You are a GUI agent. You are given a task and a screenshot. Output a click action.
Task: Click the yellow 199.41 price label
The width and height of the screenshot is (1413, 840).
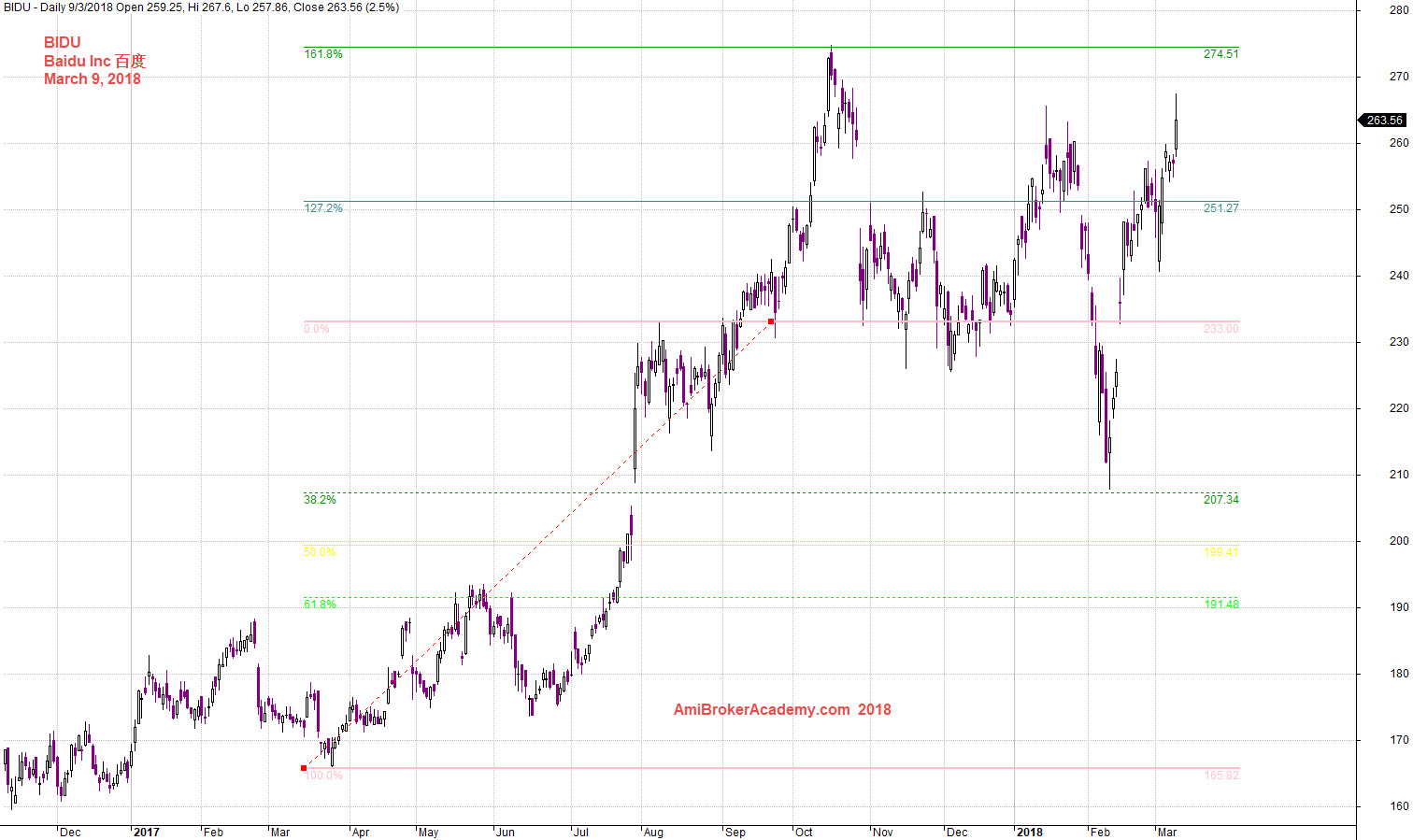point(1220,552)
